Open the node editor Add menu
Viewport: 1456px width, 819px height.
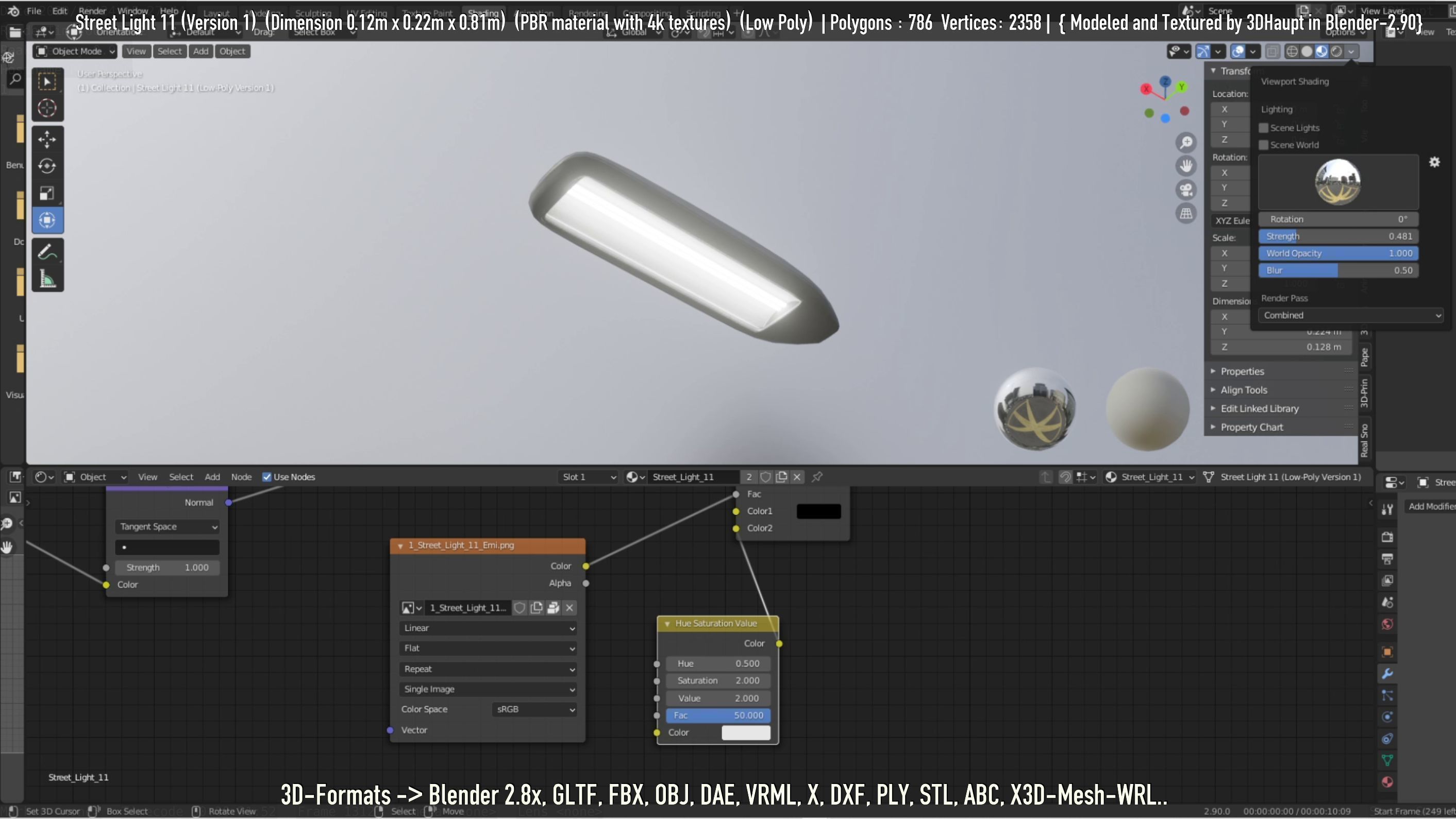[x=212, y=477]
